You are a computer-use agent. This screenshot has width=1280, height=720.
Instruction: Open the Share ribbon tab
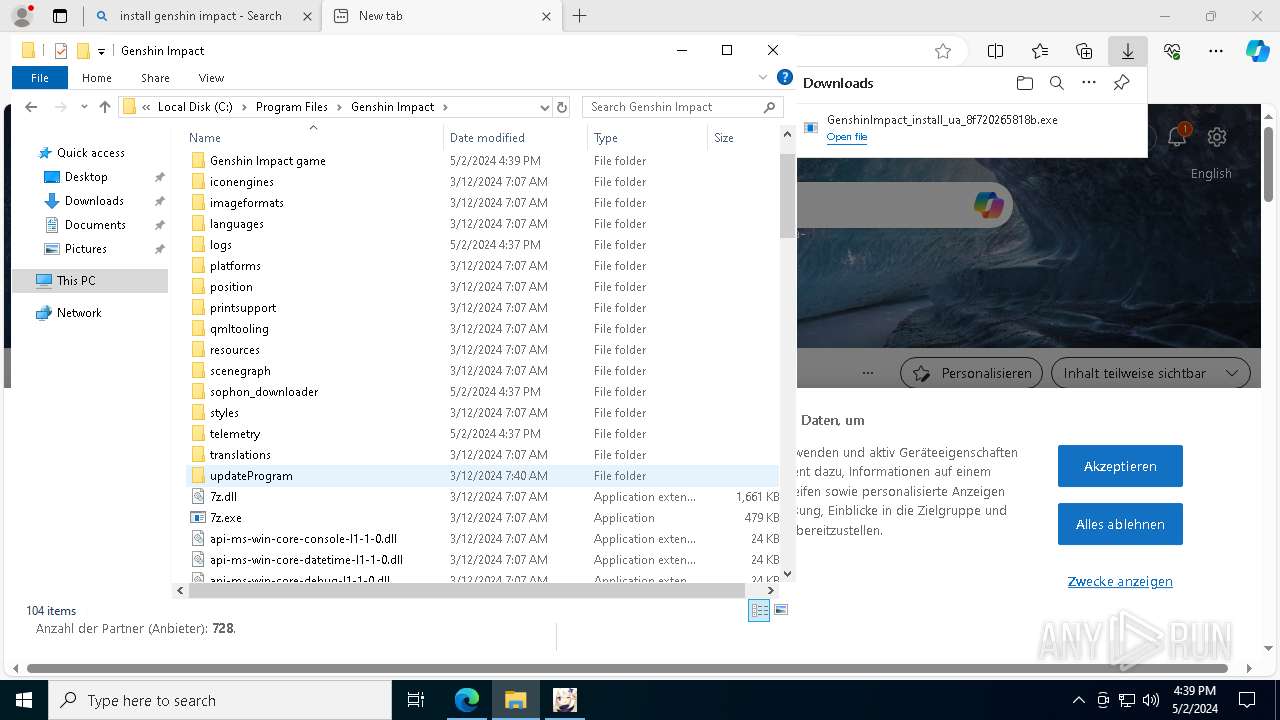coord(155,78)
